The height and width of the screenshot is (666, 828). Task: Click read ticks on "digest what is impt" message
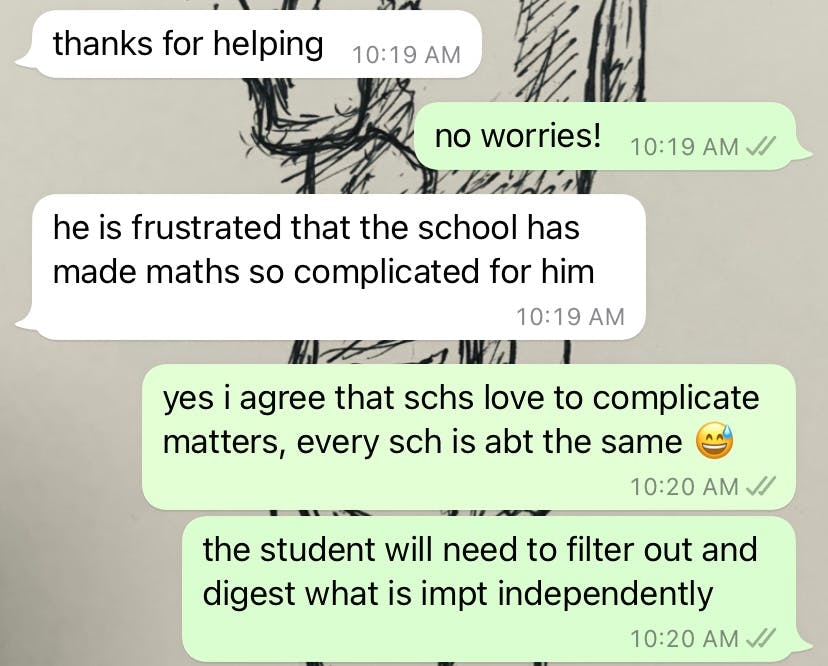pos(760,639)
